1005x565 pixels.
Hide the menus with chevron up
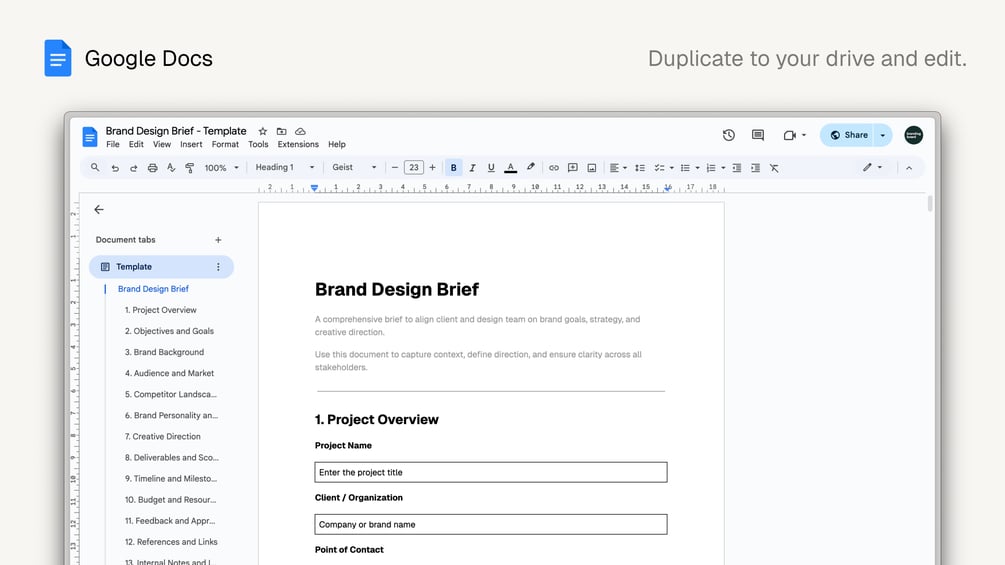click(x=909, y=168)
